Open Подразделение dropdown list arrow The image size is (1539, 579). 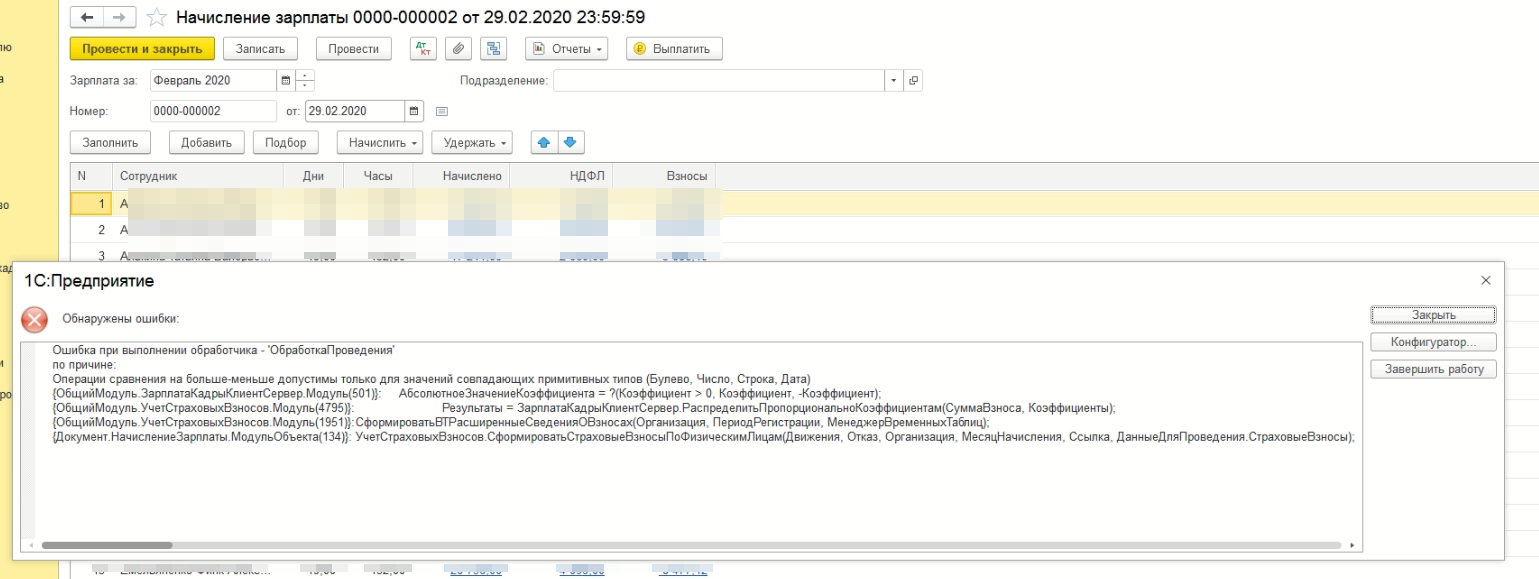(x=892, y=81)
